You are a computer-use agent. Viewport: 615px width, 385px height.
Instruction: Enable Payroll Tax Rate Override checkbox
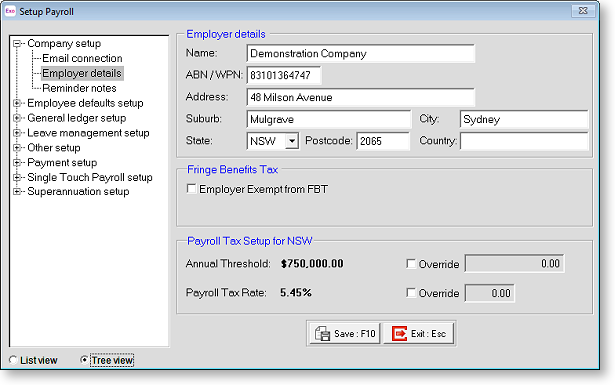[x=411, y=293]
